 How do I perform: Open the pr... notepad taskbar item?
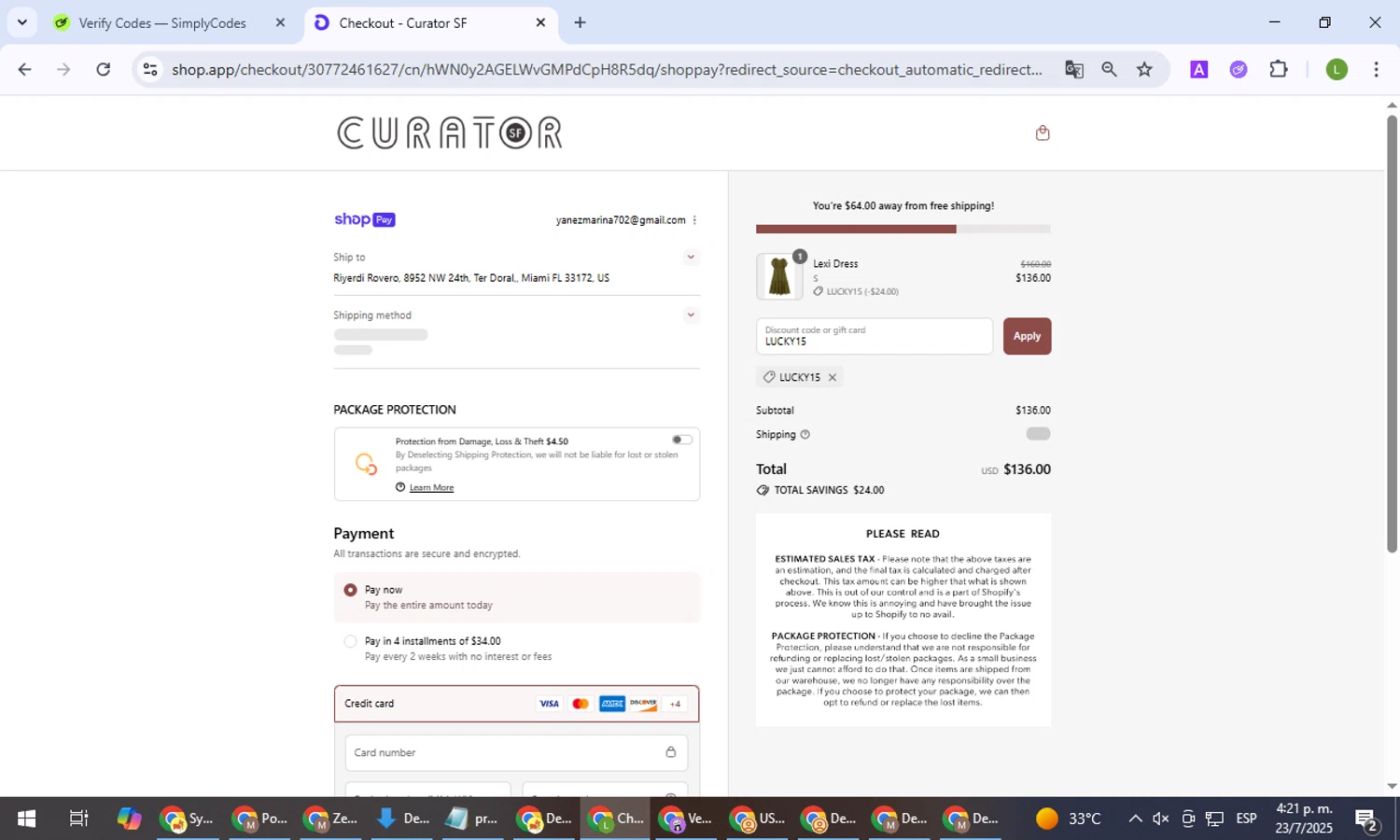tap(473, 819)
